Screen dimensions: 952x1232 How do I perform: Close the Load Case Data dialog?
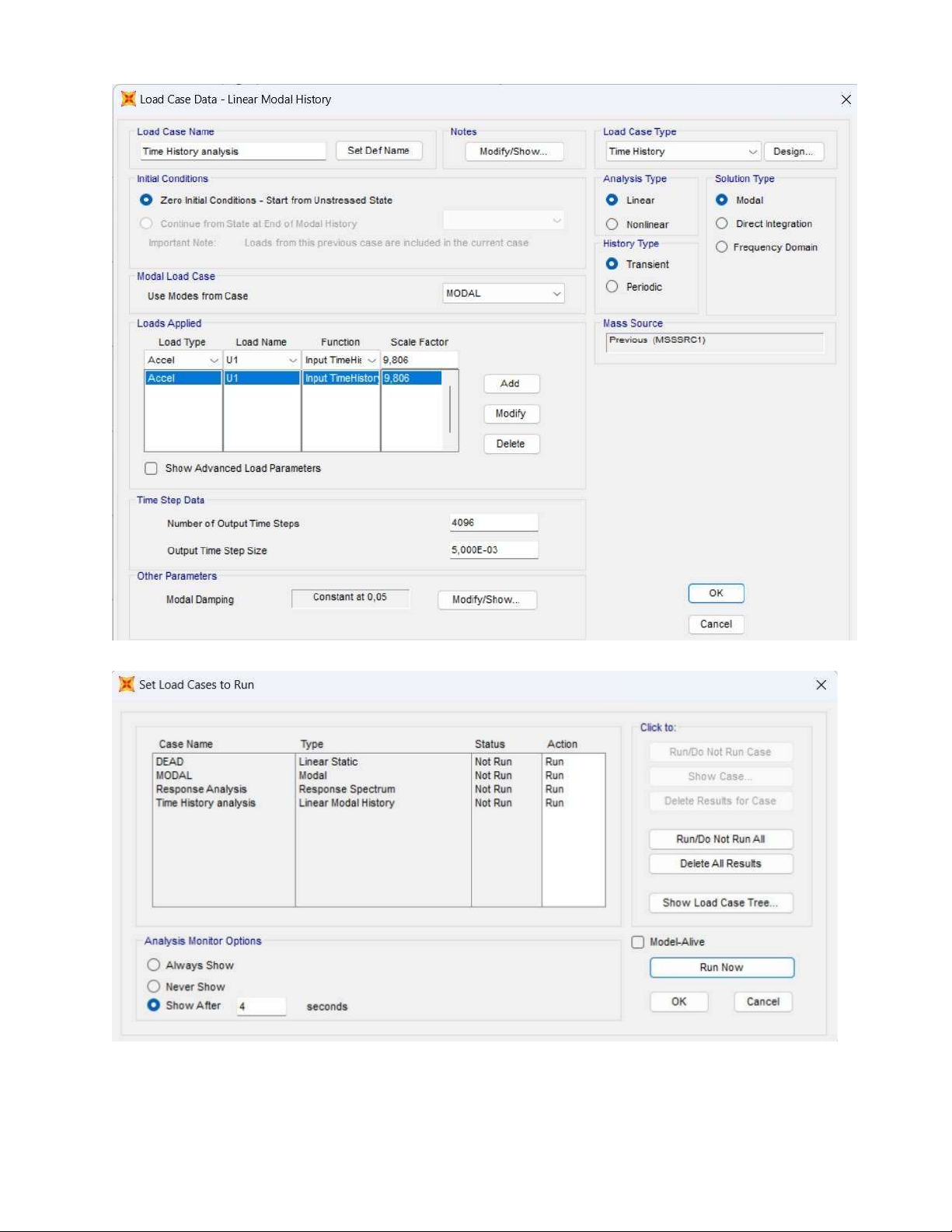coord(846,99)
